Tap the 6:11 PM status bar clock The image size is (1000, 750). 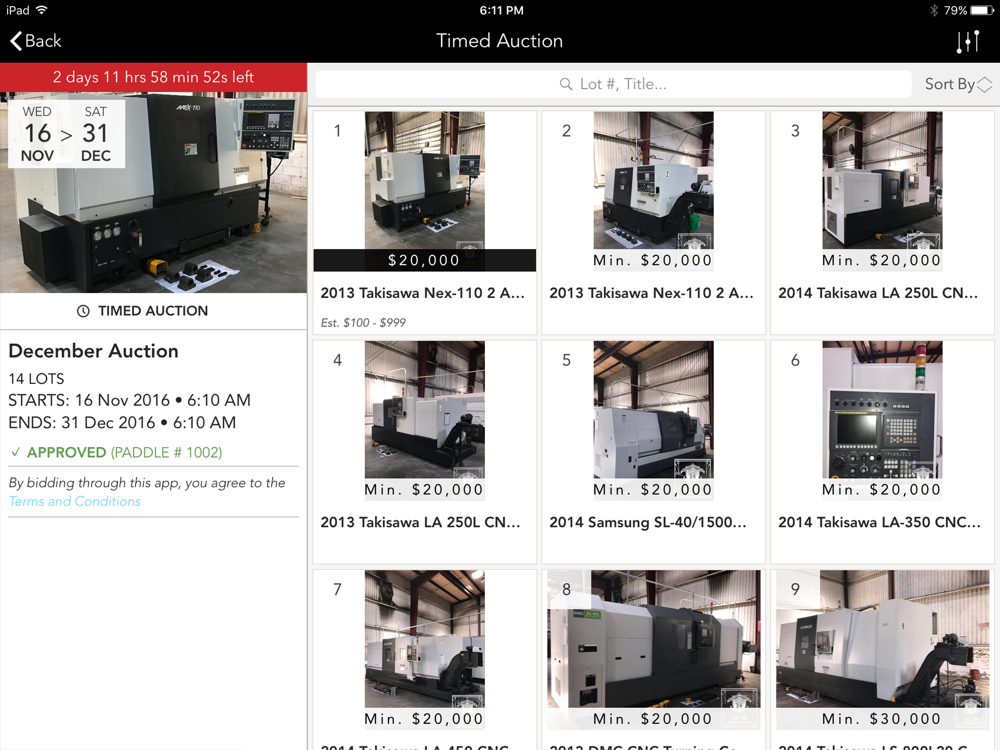pyautogui.click(x=501, y=10)
